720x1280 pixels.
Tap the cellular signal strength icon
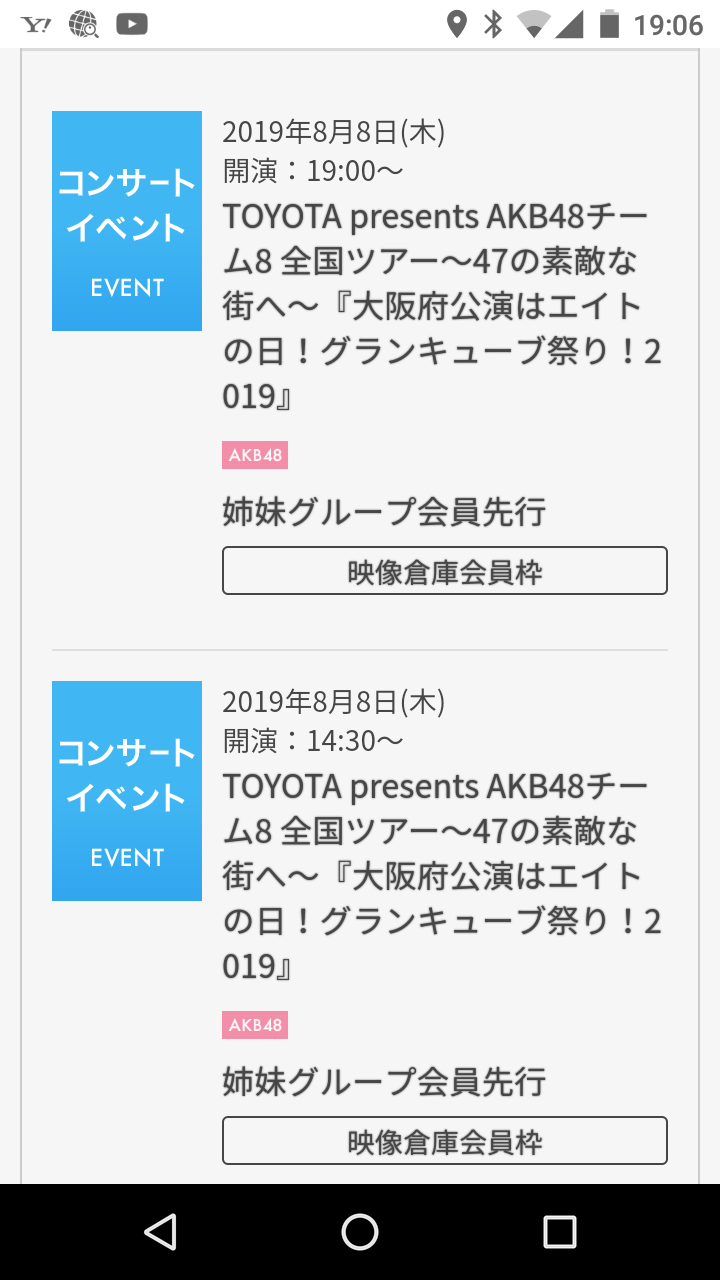(x=569, y=24)
